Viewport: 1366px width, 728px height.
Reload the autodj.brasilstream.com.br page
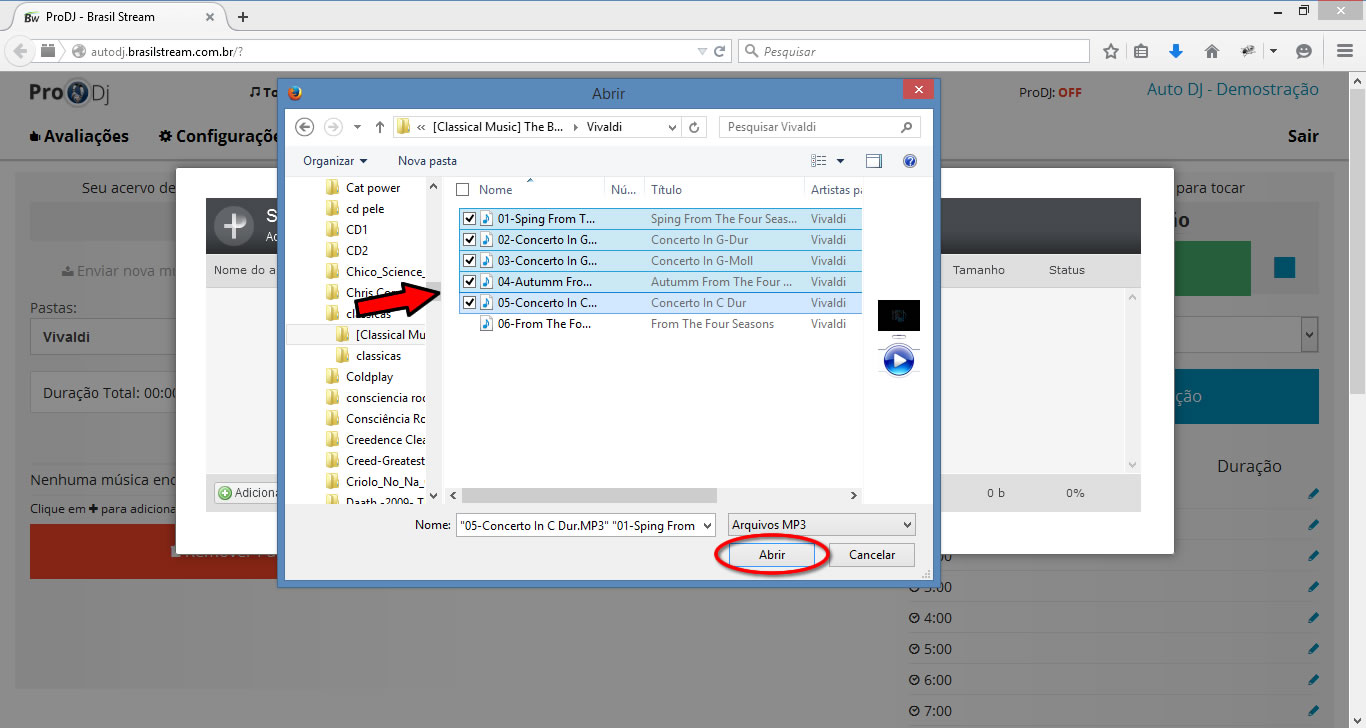[x=719, y=51]
